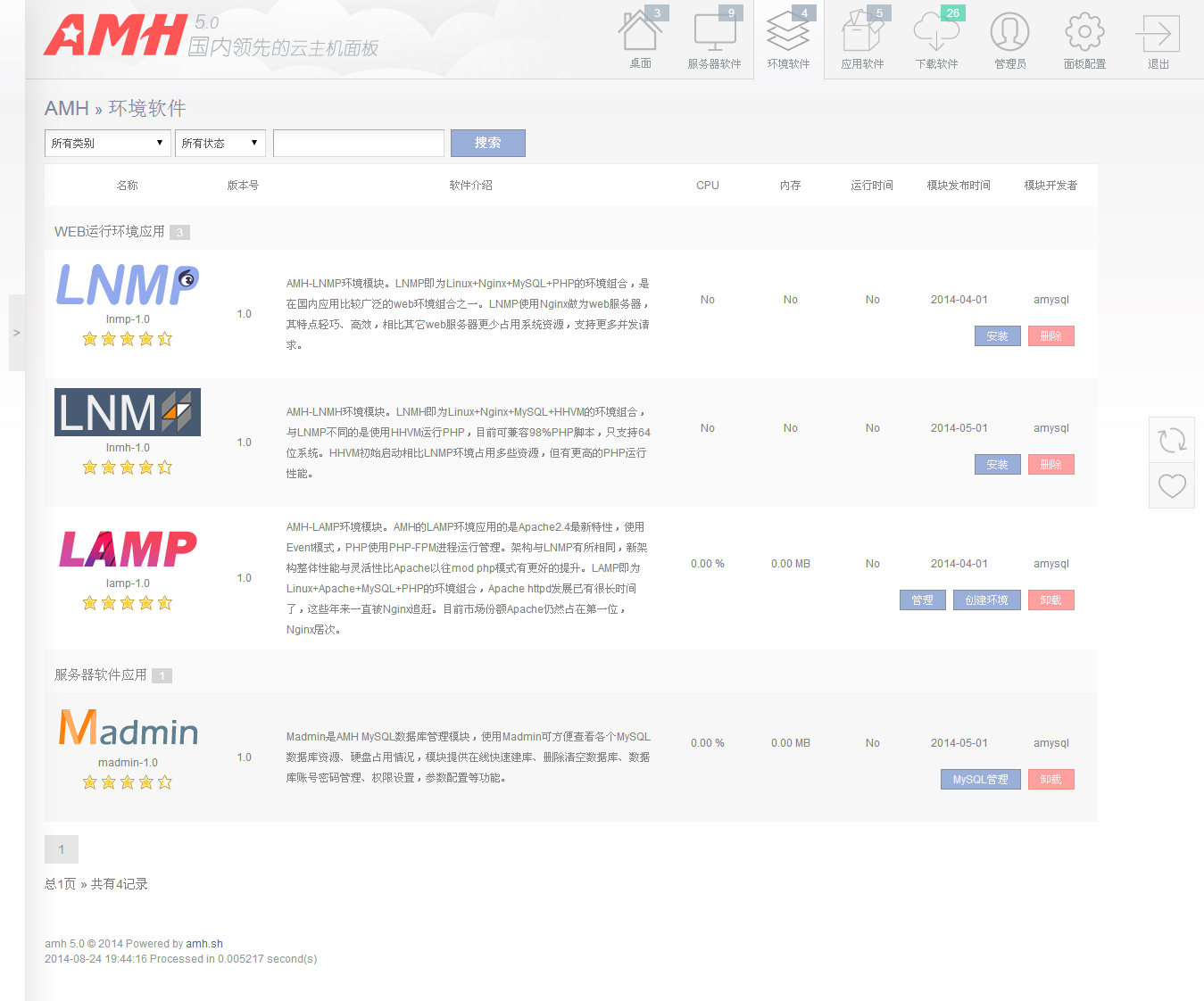Click 安装 button for LNMP module

pyautogui.click(x=997, y=336)
